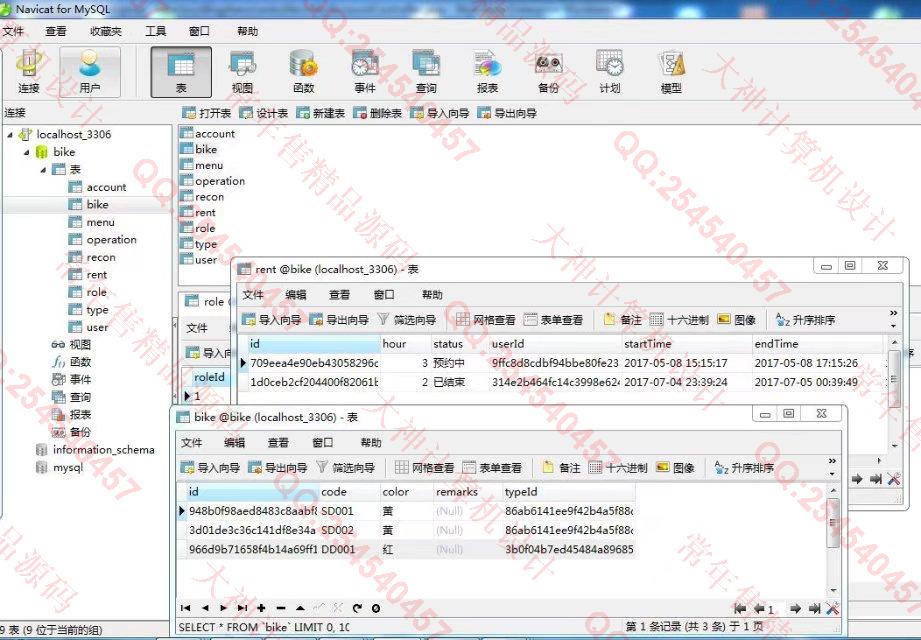This screenshot has width=921, height=640.
Task: Click 打开表 open table button
Action: [207, 113]
